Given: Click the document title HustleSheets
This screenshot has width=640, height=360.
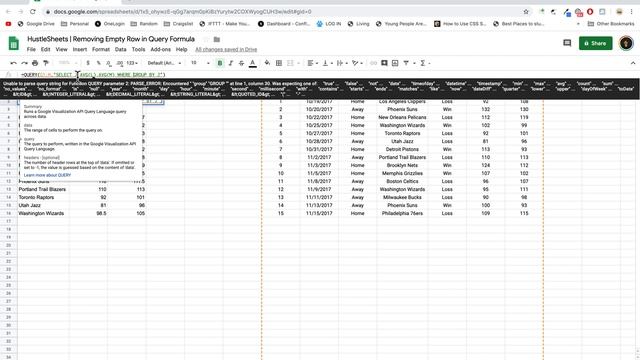Looking at the screenshot, I should [x=111, y=39].
